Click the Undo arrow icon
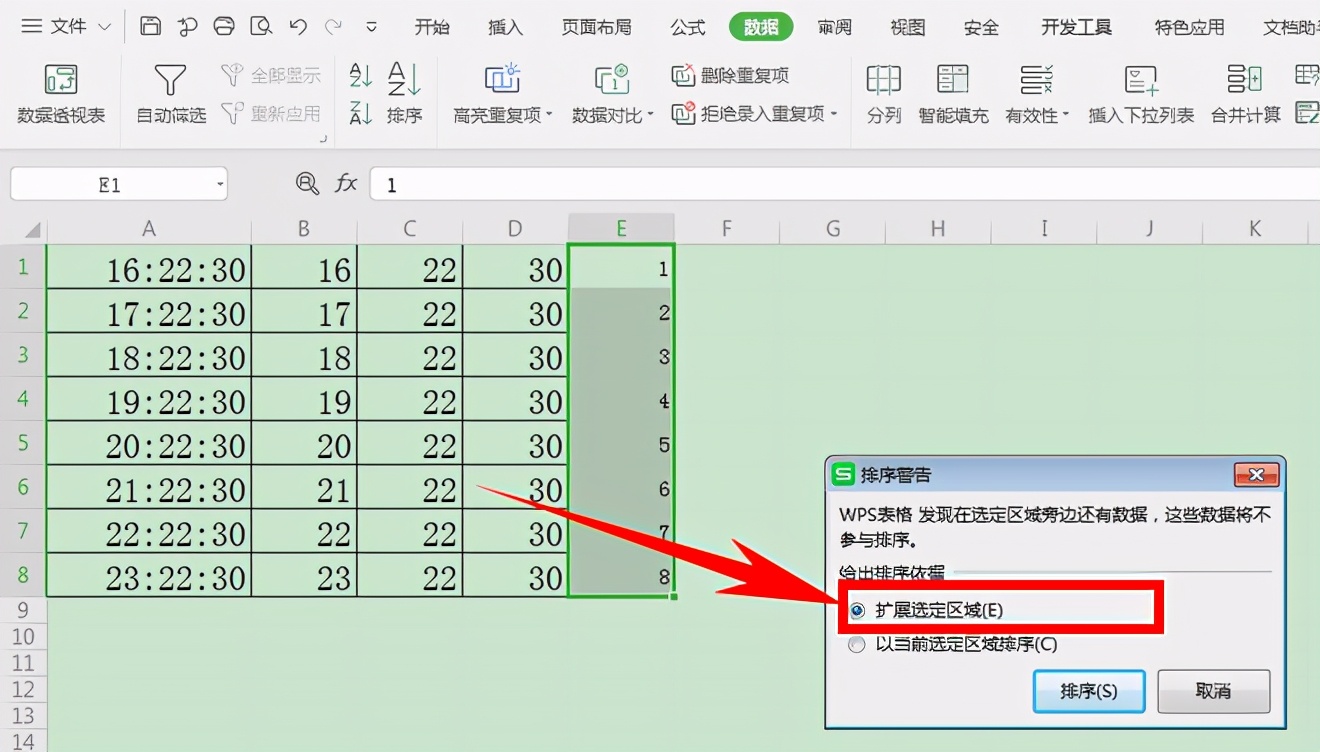This screenshot has height=752, width=1320. click(x=298, y=27)
